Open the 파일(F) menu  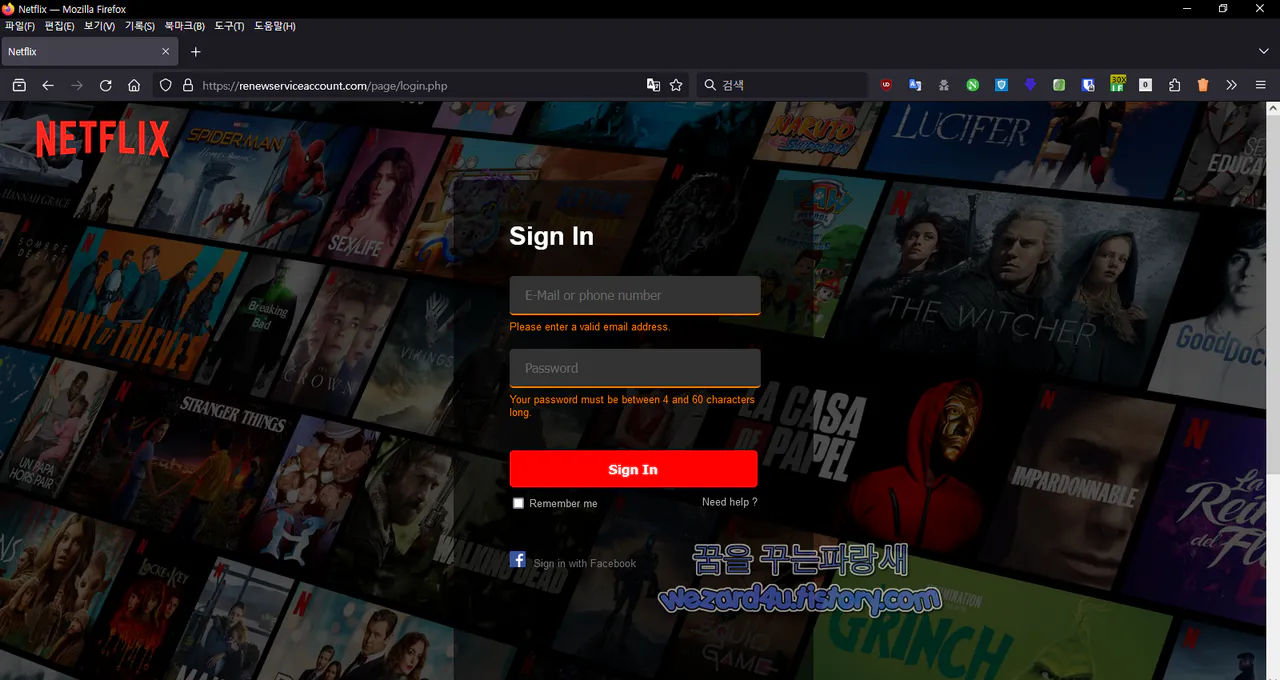(19, 26)
